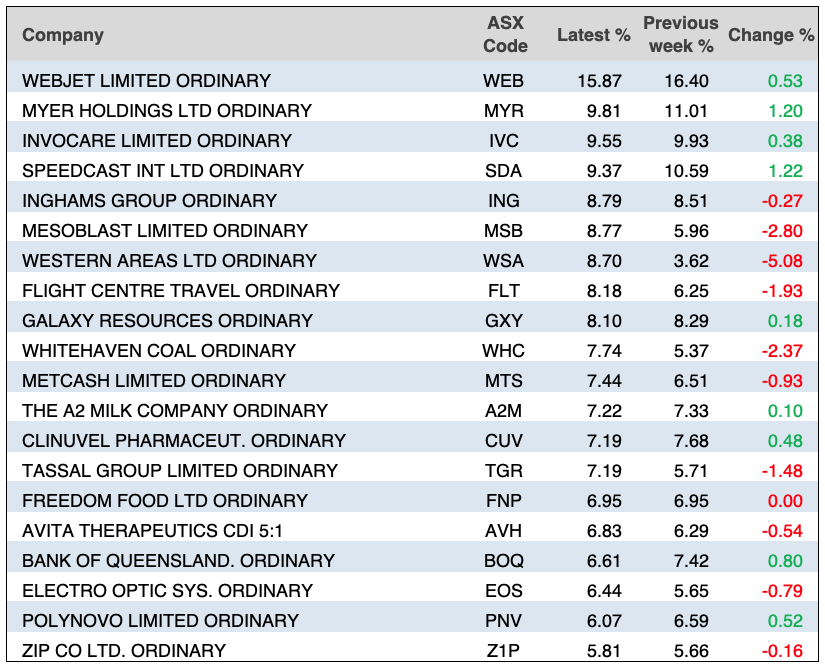This screenshot has height=668, width=825.
Task: Select Whitehaven Coal's previous week value 5.37
Action: (692, 351)
